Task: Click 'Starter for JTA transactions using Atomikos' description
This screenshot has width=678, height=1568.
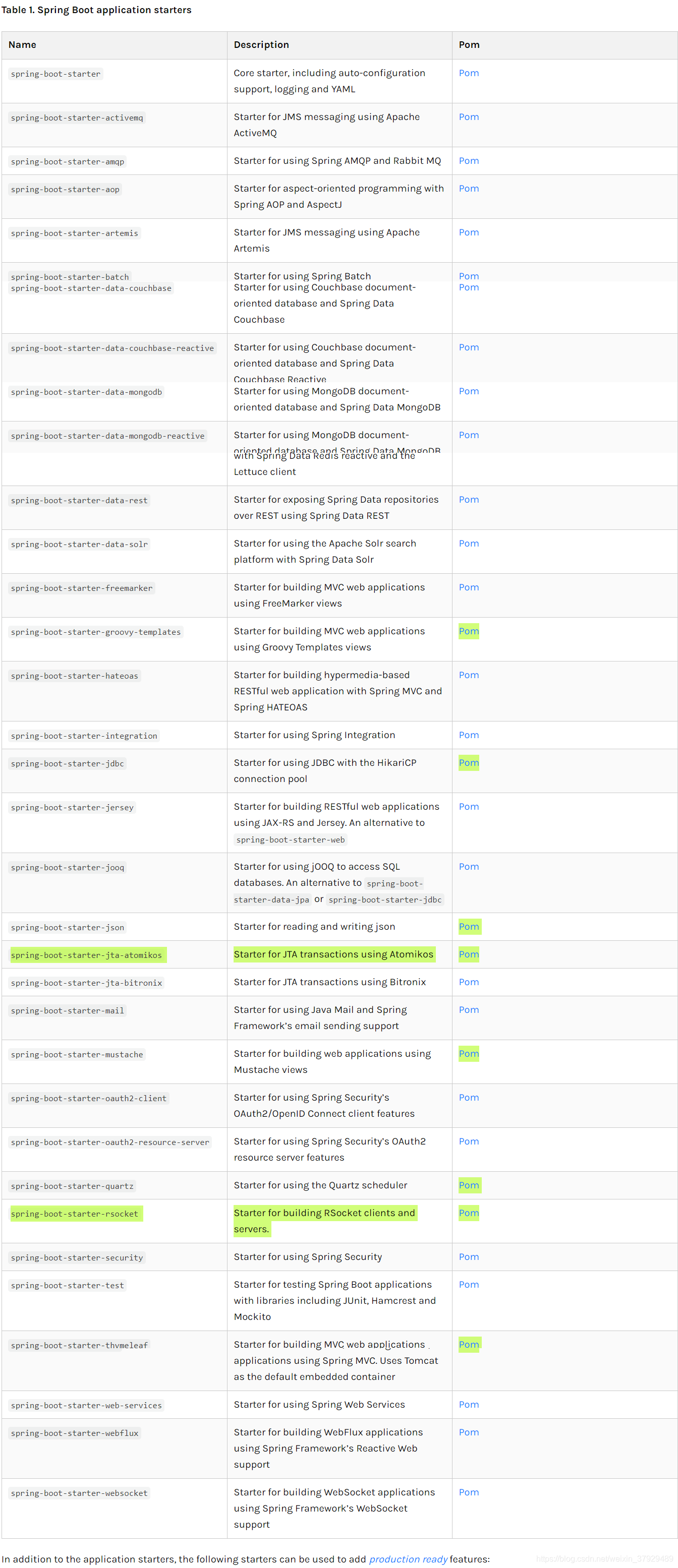Action: [x=334, y=954]
